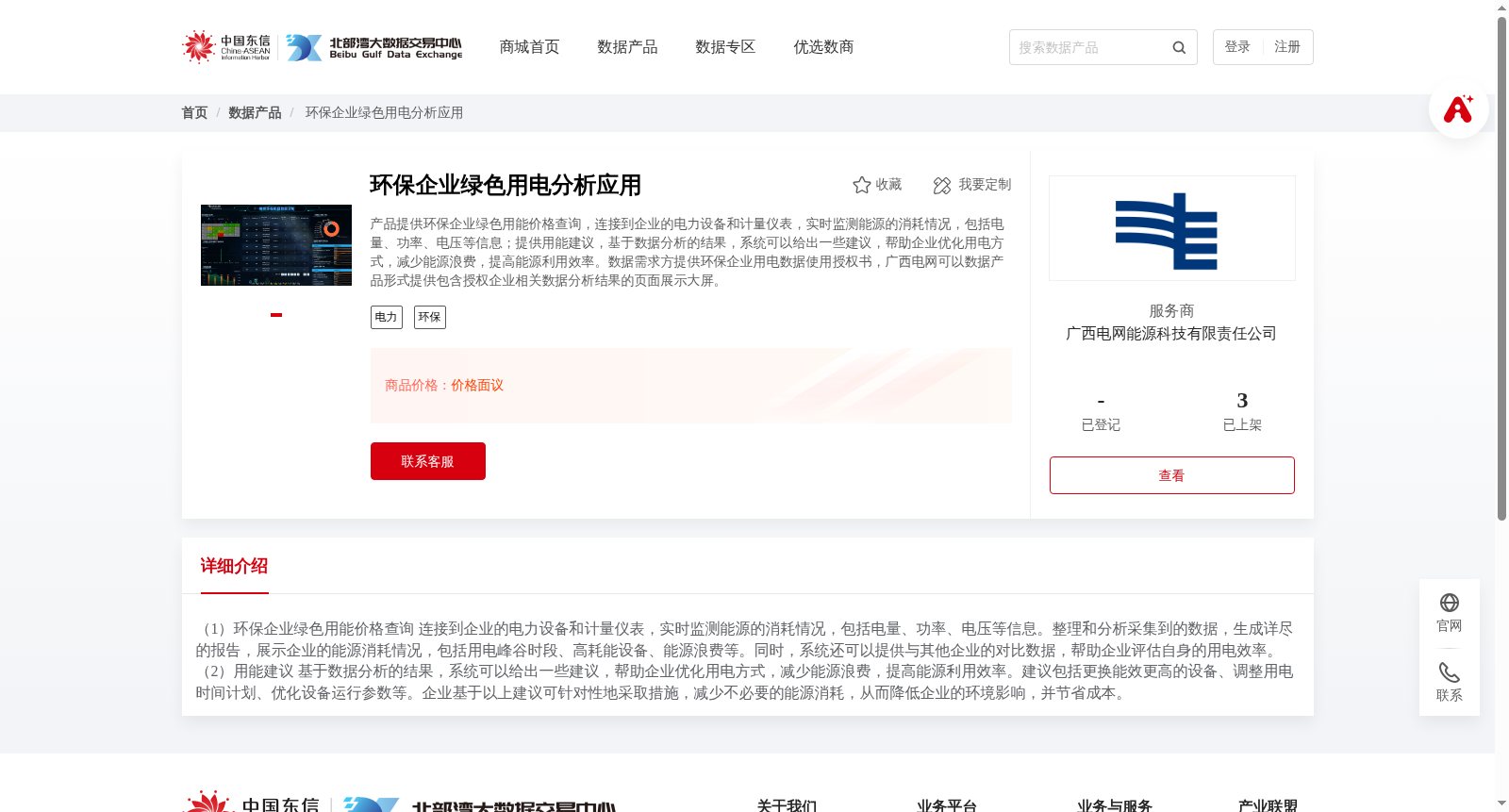Click the 我要定制 text link
1509x812 pixels.
coord(985,185)
